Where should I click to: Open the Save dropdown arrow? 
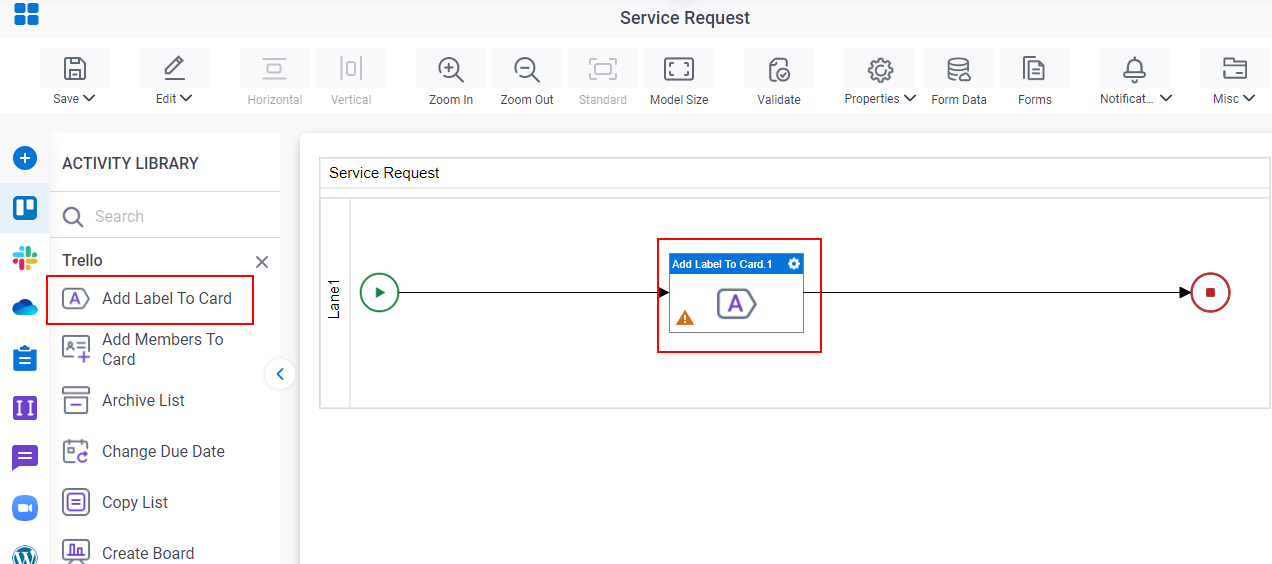tap(89, 99)
